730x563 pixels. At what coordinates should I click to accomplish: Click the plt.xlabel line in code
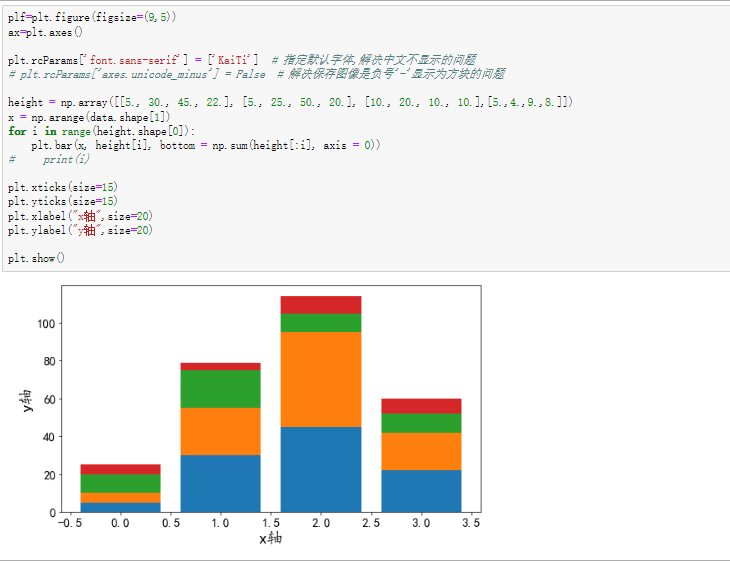pyautogui.click(x=80, y=216)
